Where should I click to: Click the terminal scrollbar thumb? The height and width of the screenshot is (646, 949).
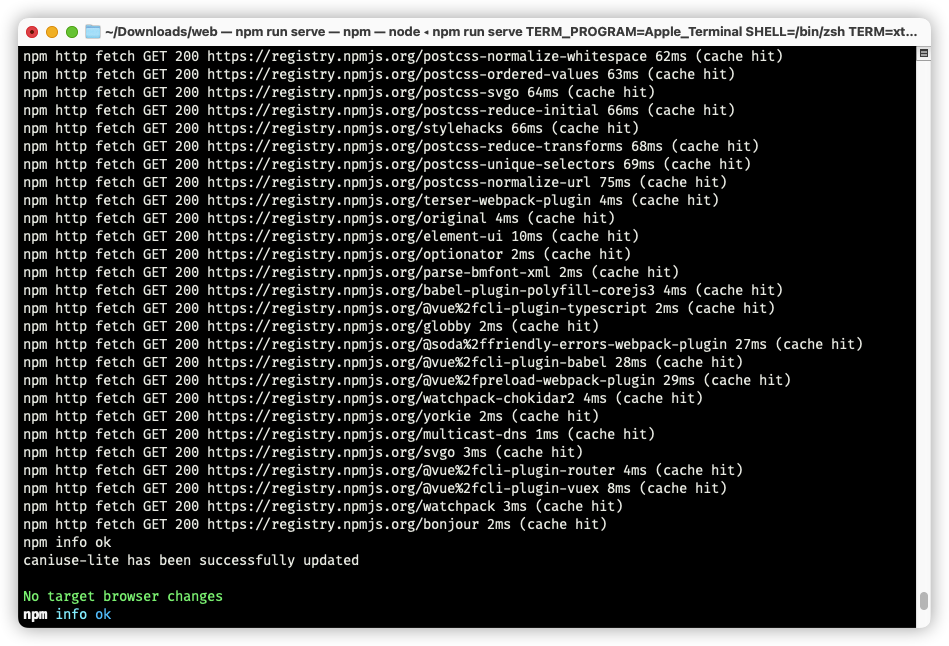[x=924, y=601]
